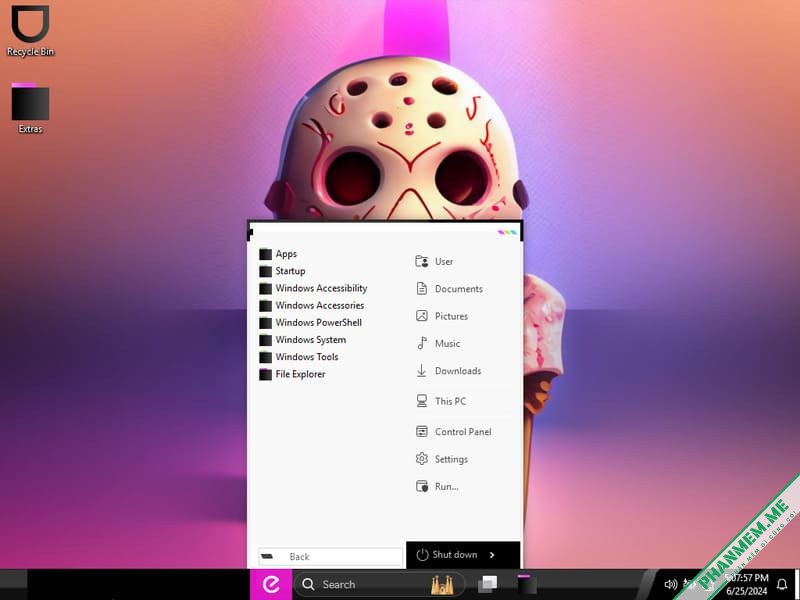Open the notification bell in tray
Image resolution: width=800 pixels, height=600 pixels.
point(782,584)
